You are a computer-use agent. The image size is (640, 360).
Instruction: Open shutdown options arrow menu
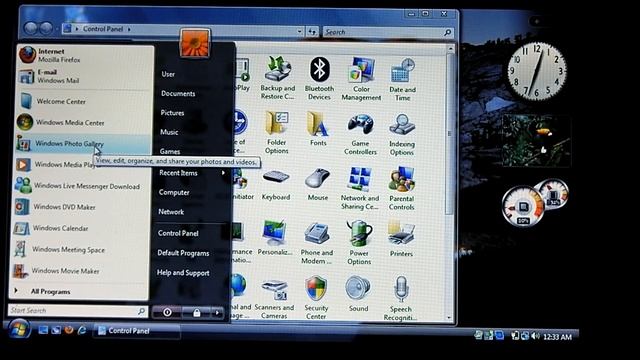click(x=217, y=313)
